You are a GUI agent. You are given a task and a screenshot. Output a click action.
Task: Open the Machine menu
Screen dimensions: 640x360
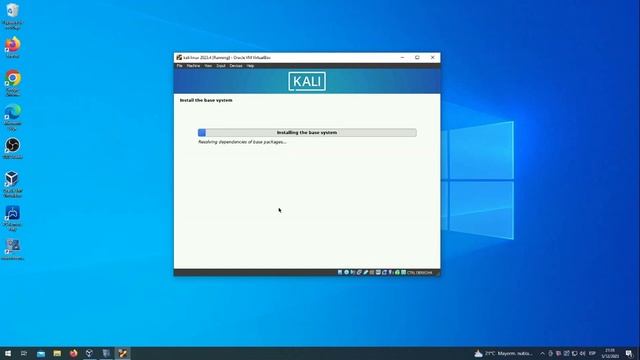pos(193,66)
